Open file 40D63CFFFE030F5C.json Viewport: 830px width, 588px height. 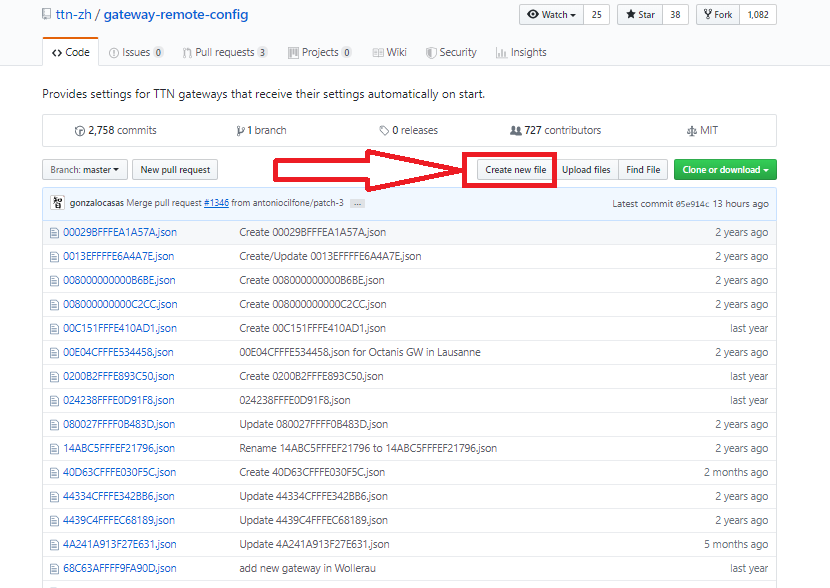click(x=120, y=472)
